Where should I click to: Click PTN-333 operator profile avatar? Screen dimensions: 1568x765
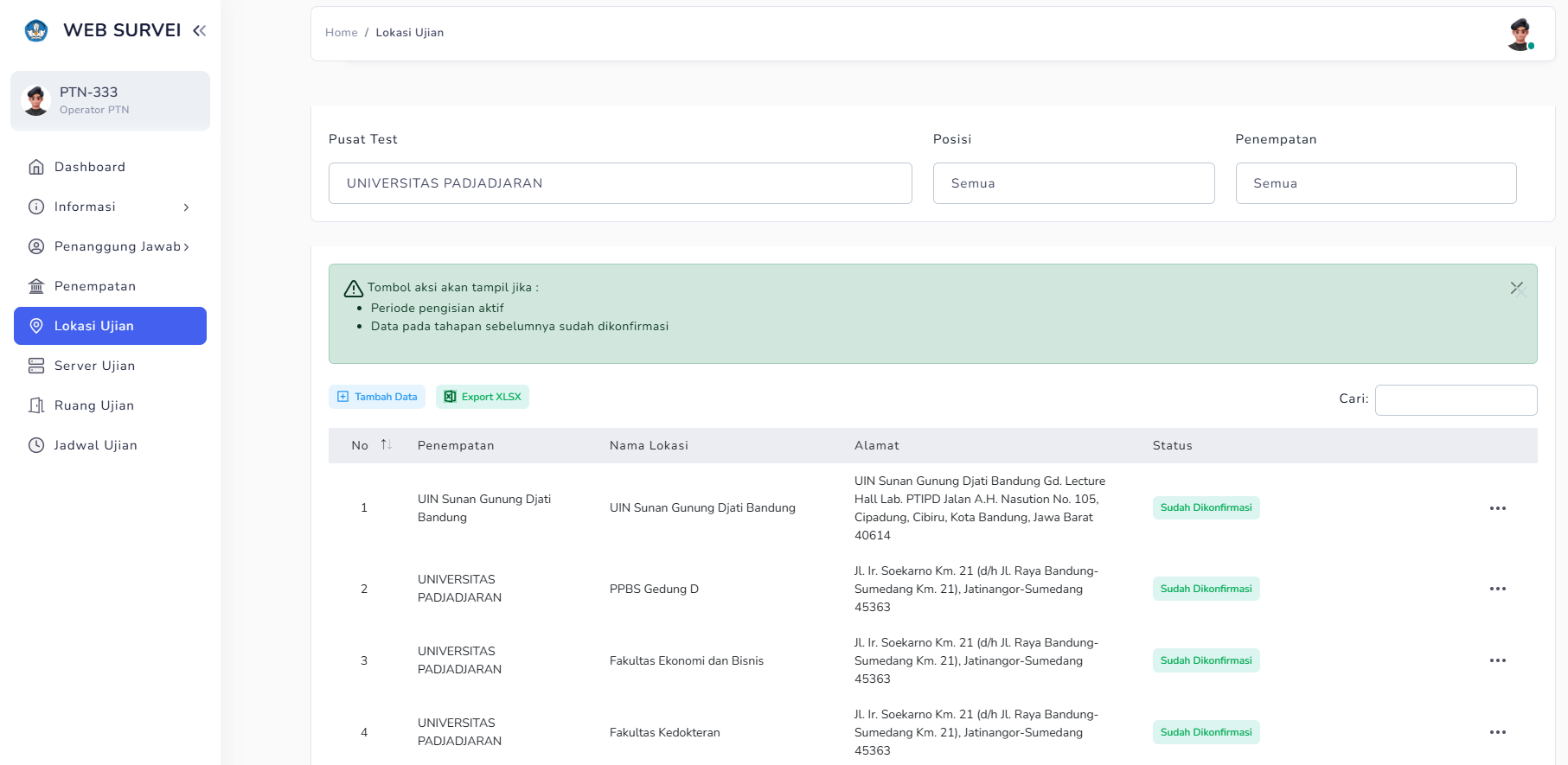click(x=35, y=100)
